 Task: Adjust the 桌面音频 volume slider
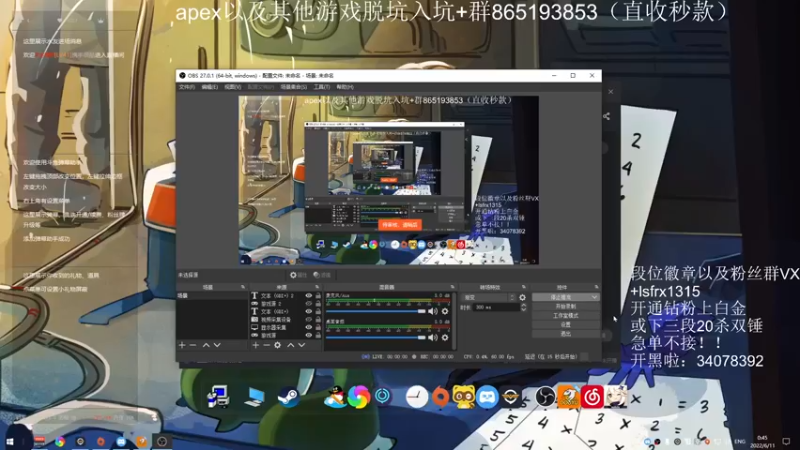point(376,337)
